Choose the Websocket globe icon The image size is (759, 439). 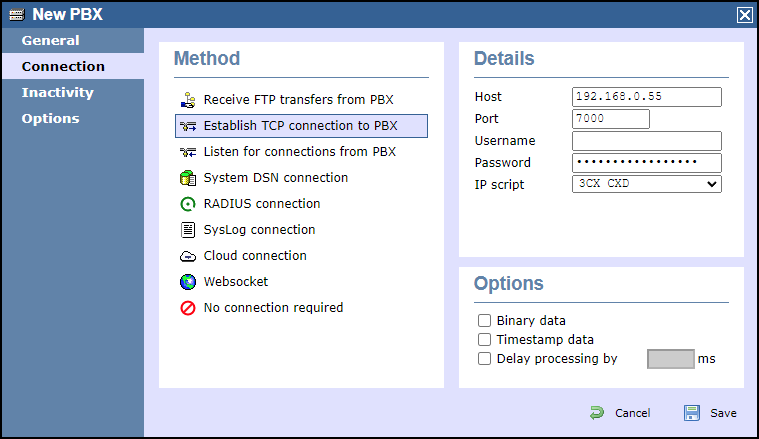pyautogui.click(x=187, y=282)
